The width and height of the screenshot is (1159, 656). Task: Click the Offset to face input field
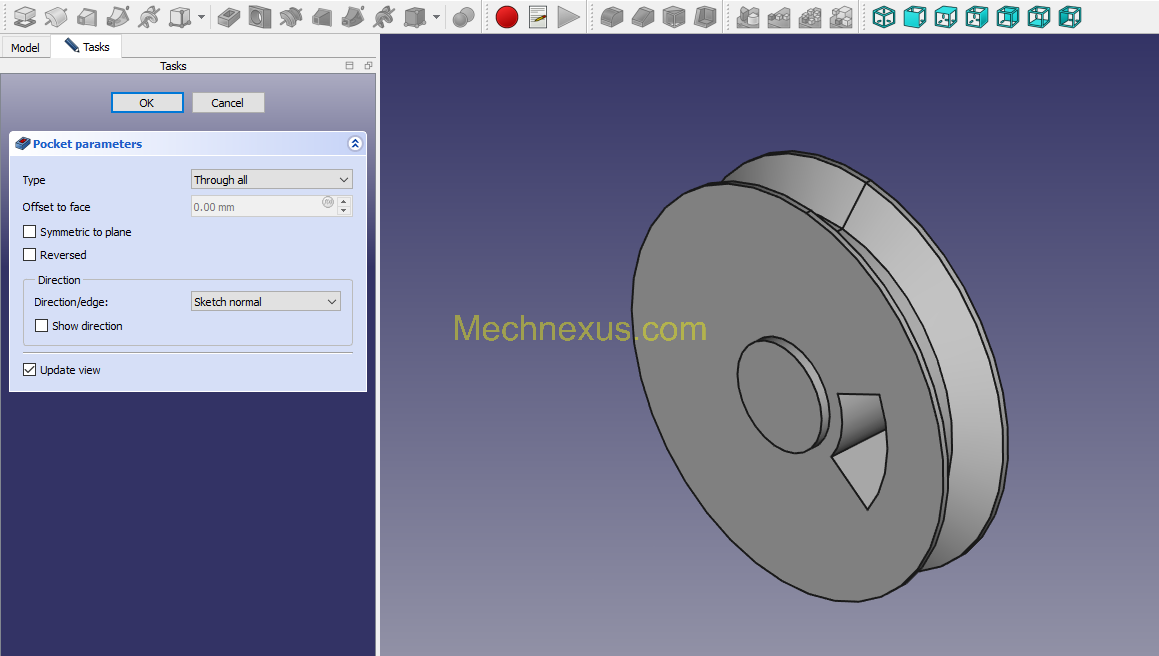(256, 206)
